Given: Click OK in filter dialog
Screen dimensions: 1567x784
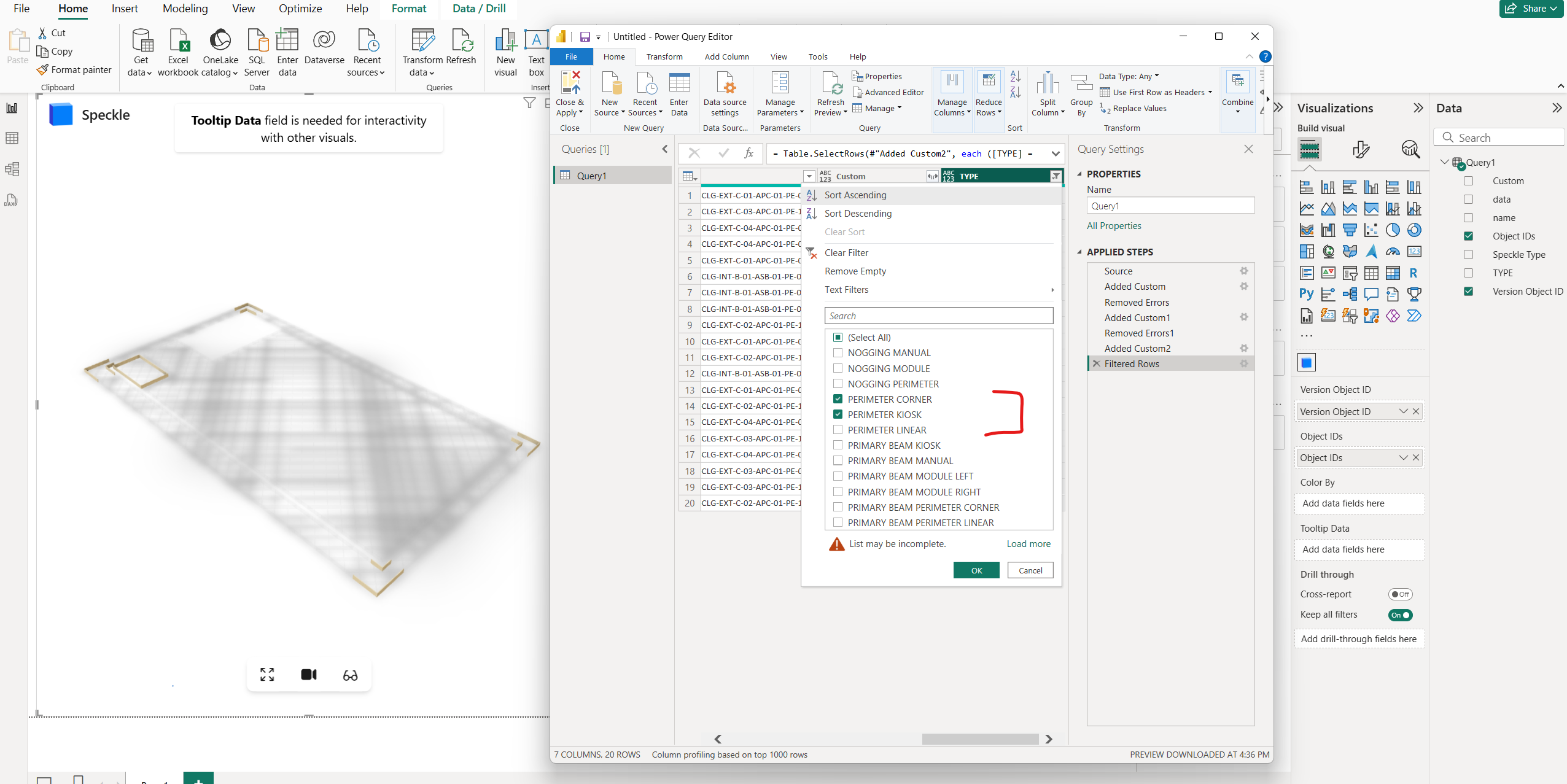Looking at the screenshot, I should click(x=976, y=570).
